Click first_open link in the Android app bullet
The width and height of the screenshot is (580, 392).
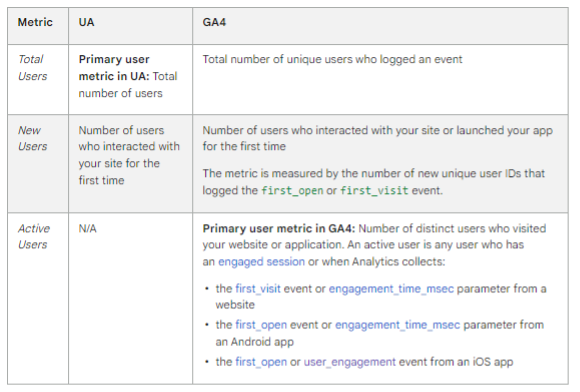[x=261, y=325]
